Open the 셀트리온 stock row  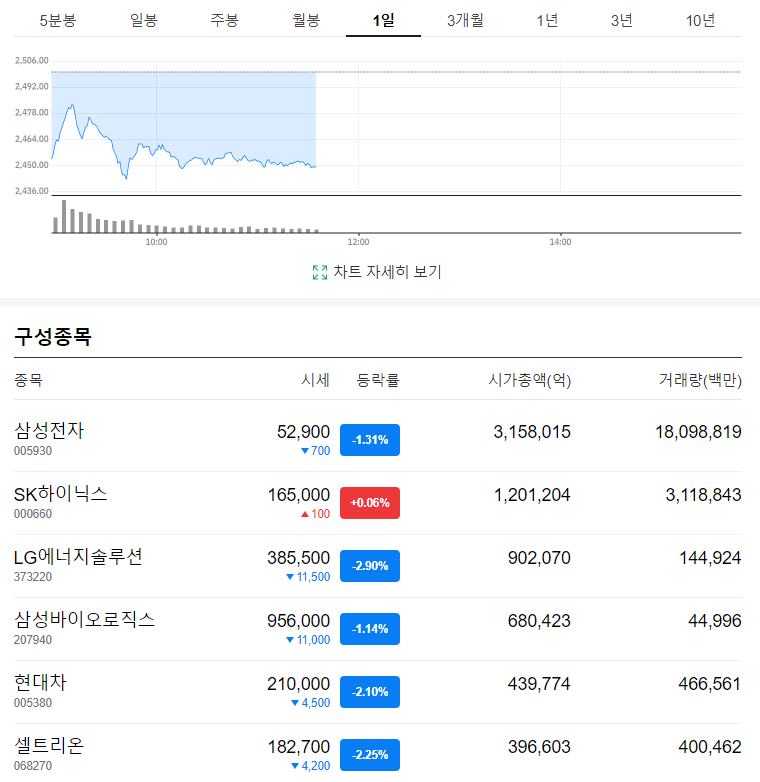click(378, 755)
